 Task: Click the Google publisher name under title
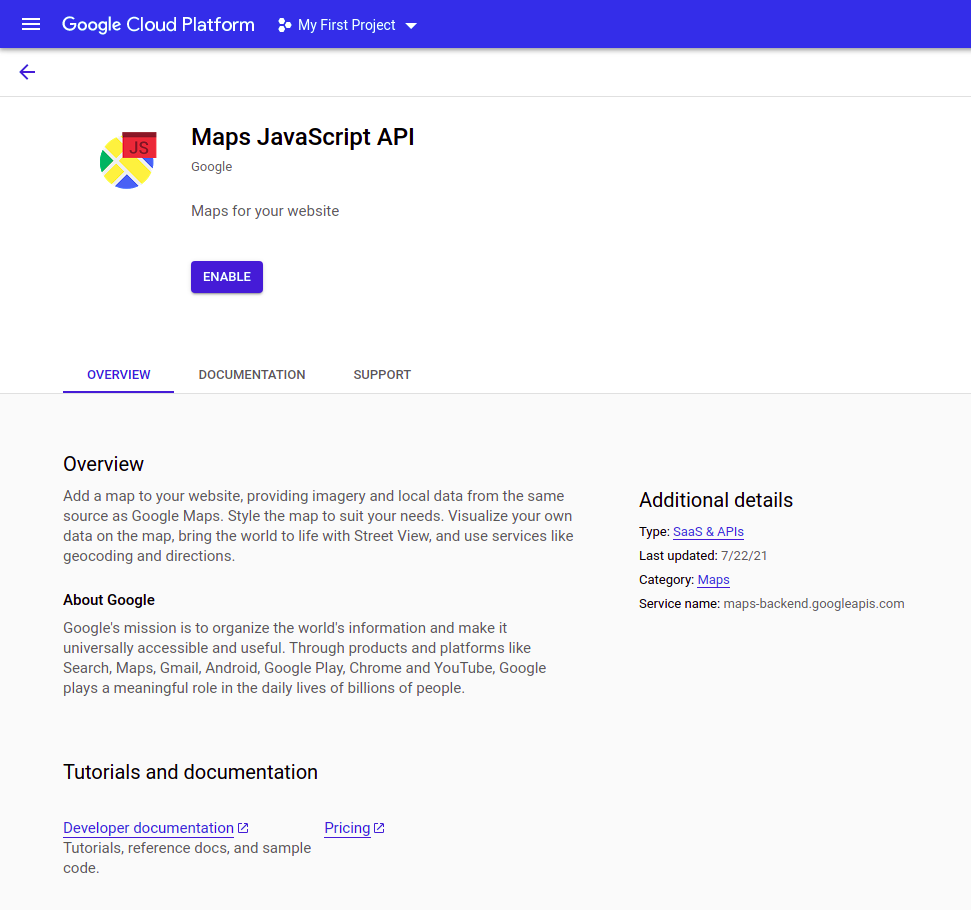211,167
